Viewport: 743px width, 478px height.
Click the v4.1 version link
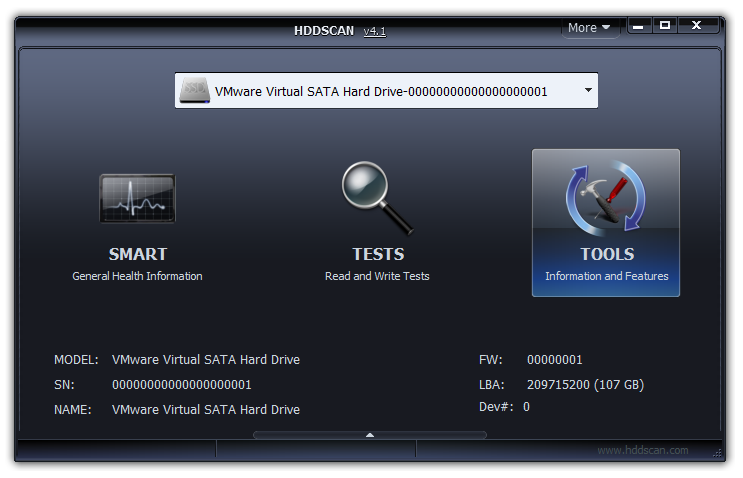point(374,31)
